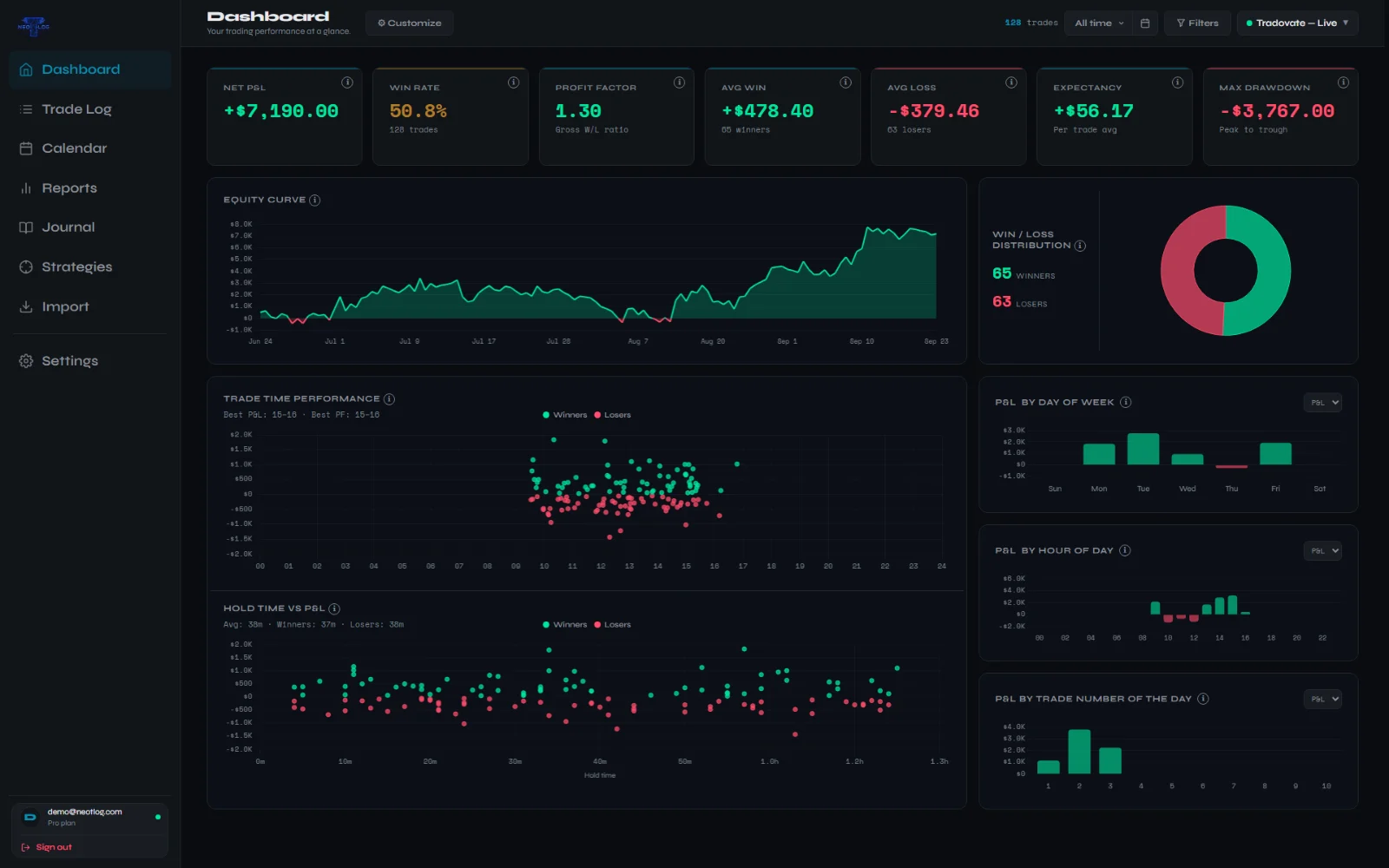Screen dimensions: 1389x868
Task: Open the Calendar section
Action: [90, 148]
